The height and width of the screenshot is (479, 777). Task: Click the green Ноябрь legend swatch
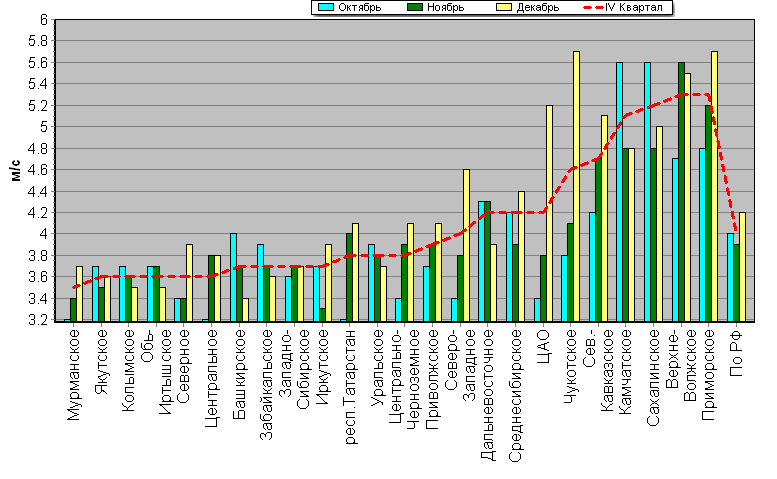(x=414, y=7)
